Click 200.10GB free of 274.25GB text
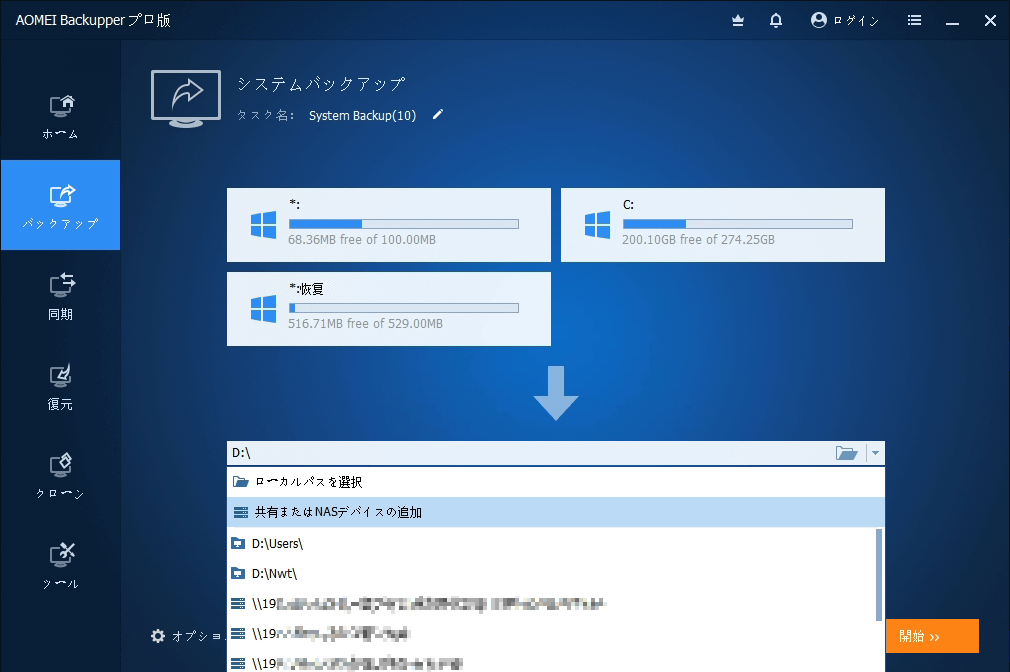 click(698, 240)
